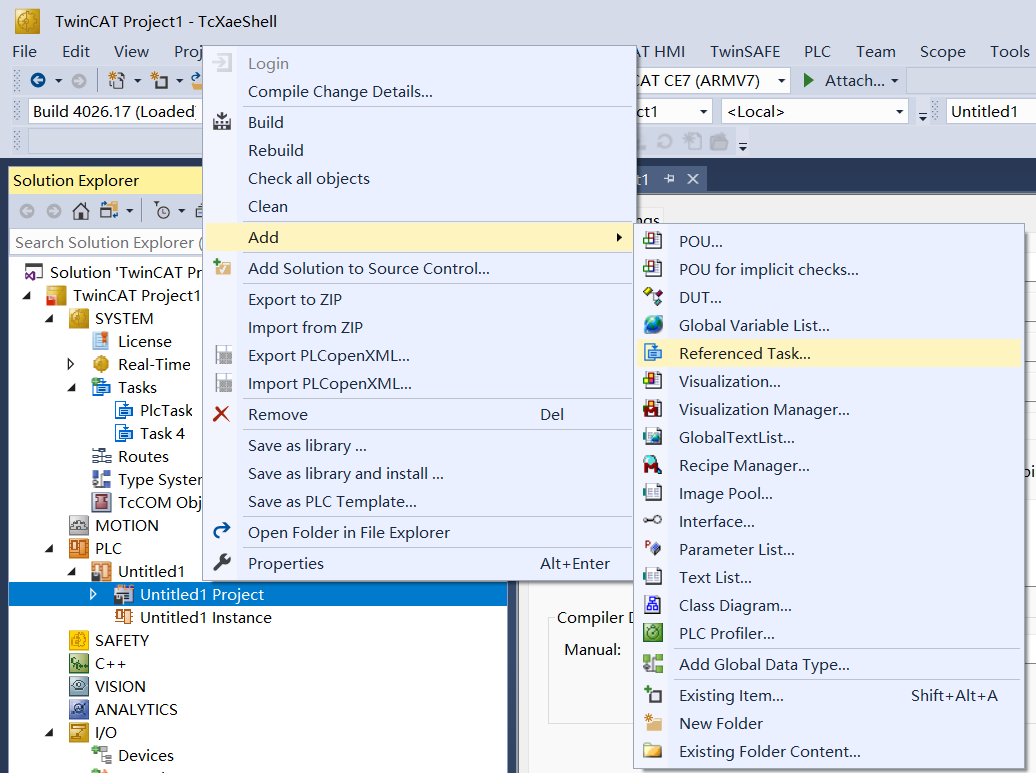Open the File menu
This screenshot has height=773, width=1036.
click(24, 52)
